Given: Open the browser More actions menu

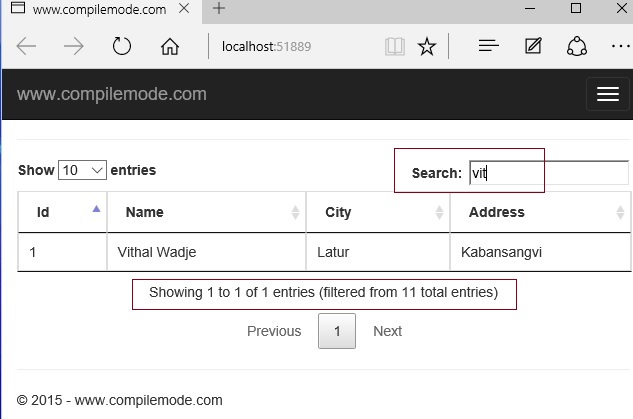Looking at the screenshot, I should [619, 46].
